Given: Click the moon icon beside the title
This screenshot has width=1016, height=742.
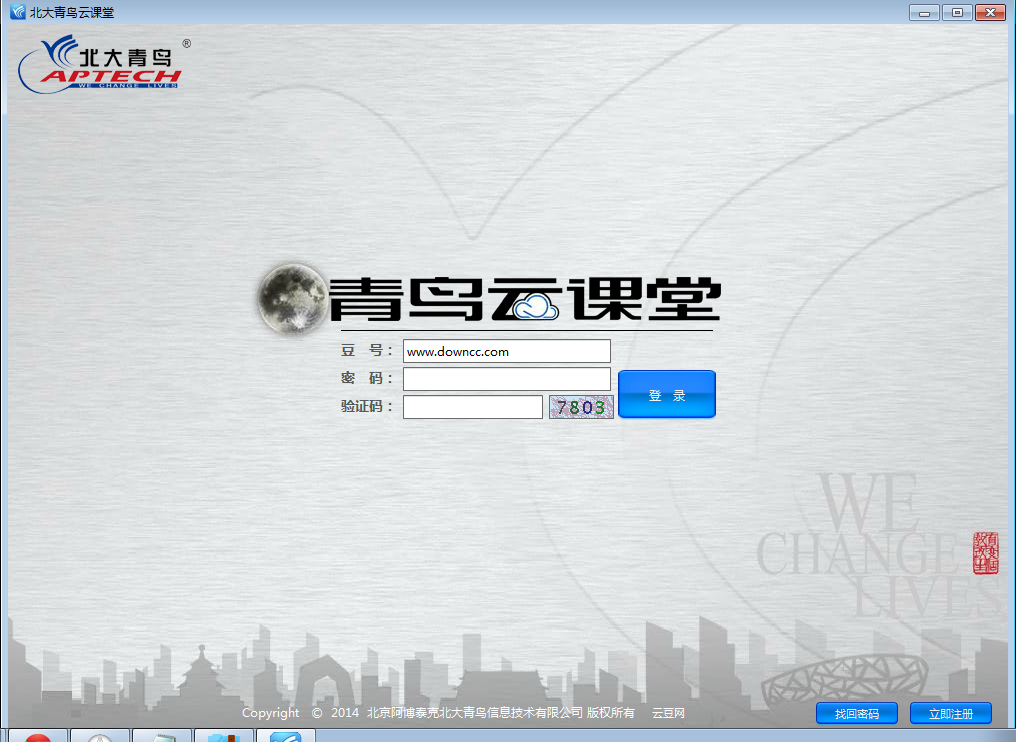Looking at the screenshot, I should pyautogui.click(x=290, y=297).
